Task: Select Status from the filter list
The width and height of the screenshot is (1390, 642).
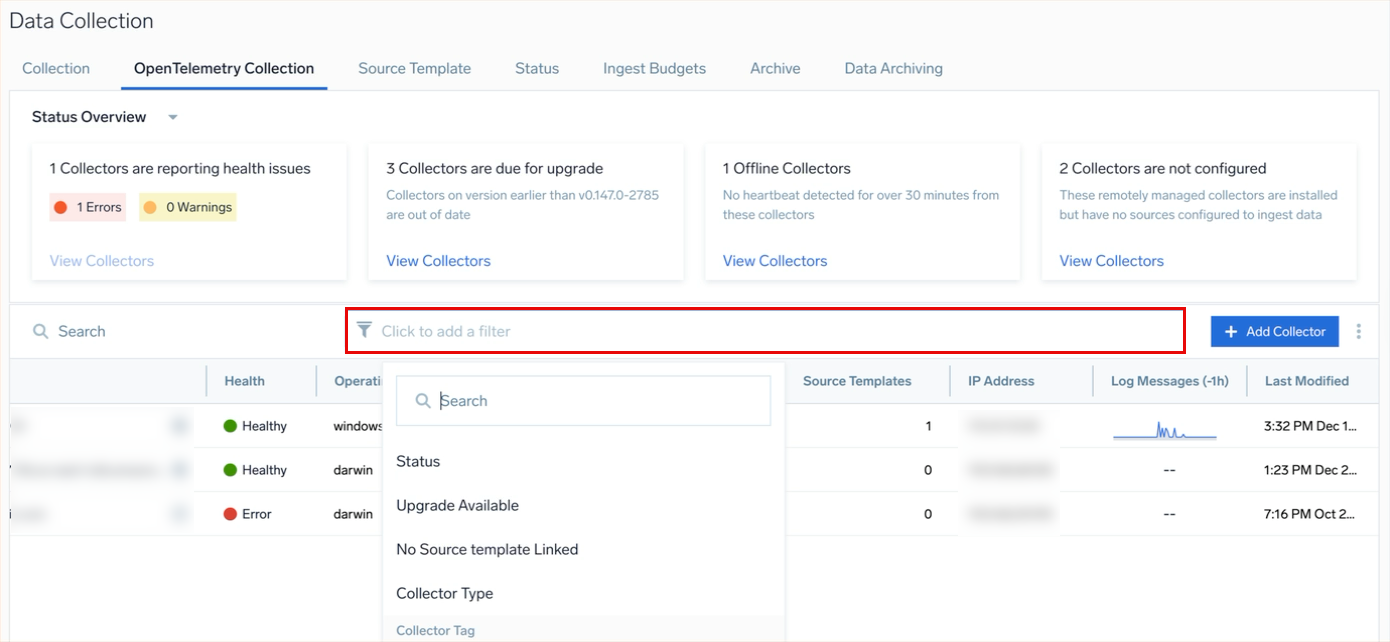Action: tap(418, 462)
